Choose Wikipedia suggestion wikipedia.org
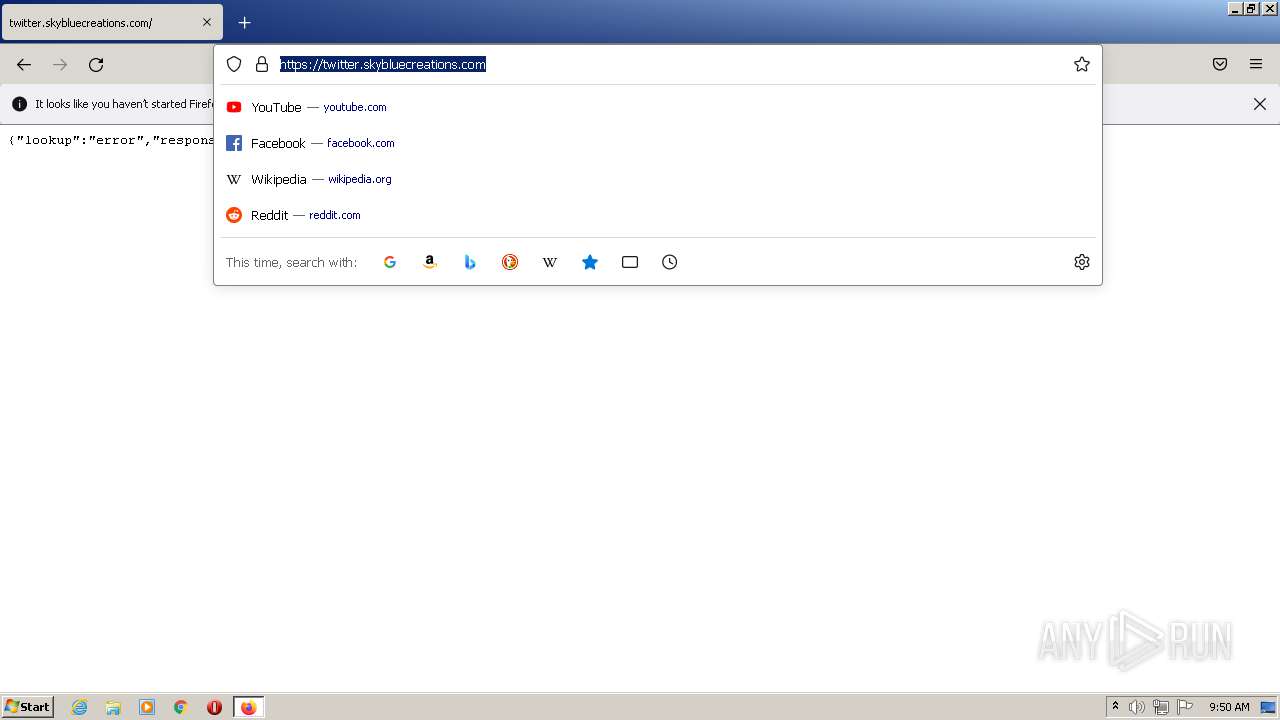The height and width of the screenshot is (720, 1280). pos(658,179)
